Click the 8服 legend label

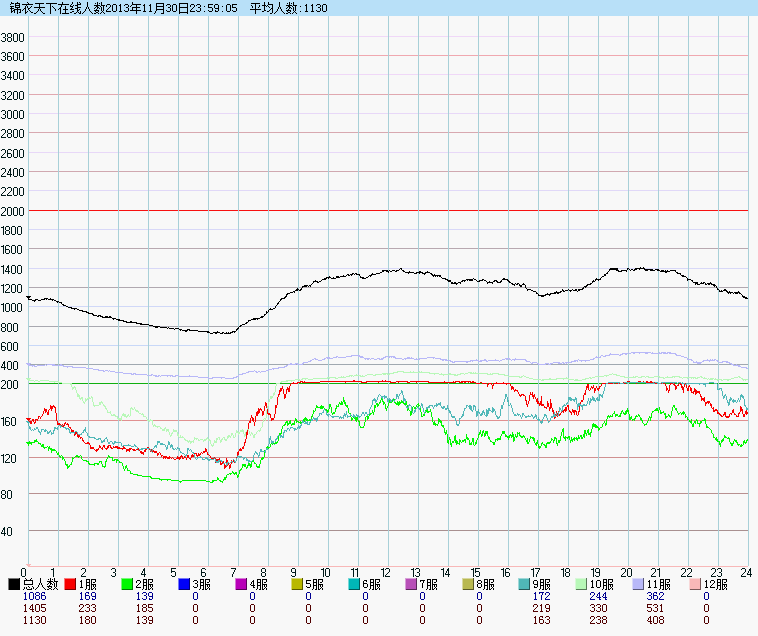(485, 584)
